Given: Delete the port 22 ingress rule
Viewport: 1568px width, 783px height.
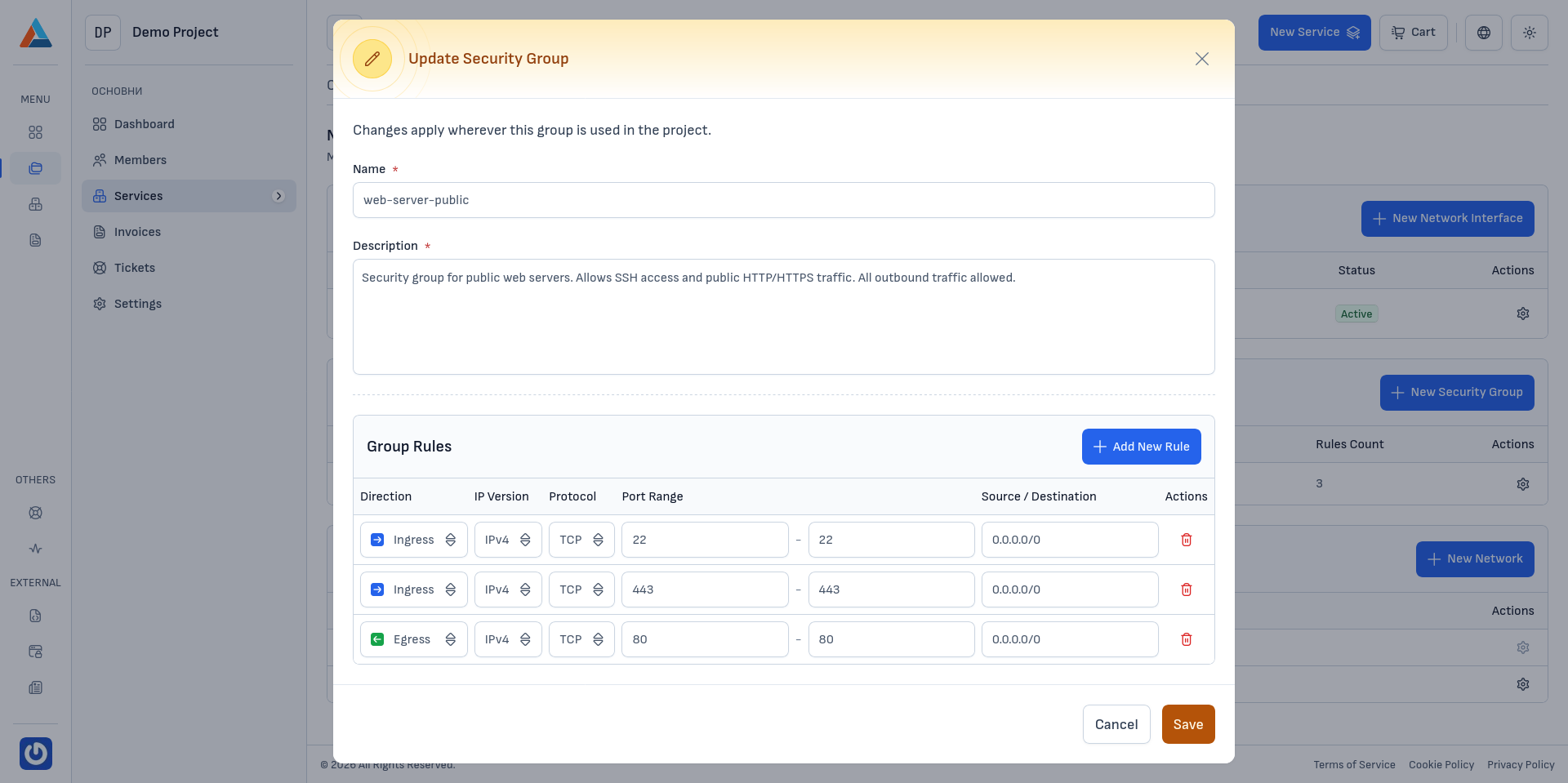Looking at the screenshot, I should (x=1186, y=540).
